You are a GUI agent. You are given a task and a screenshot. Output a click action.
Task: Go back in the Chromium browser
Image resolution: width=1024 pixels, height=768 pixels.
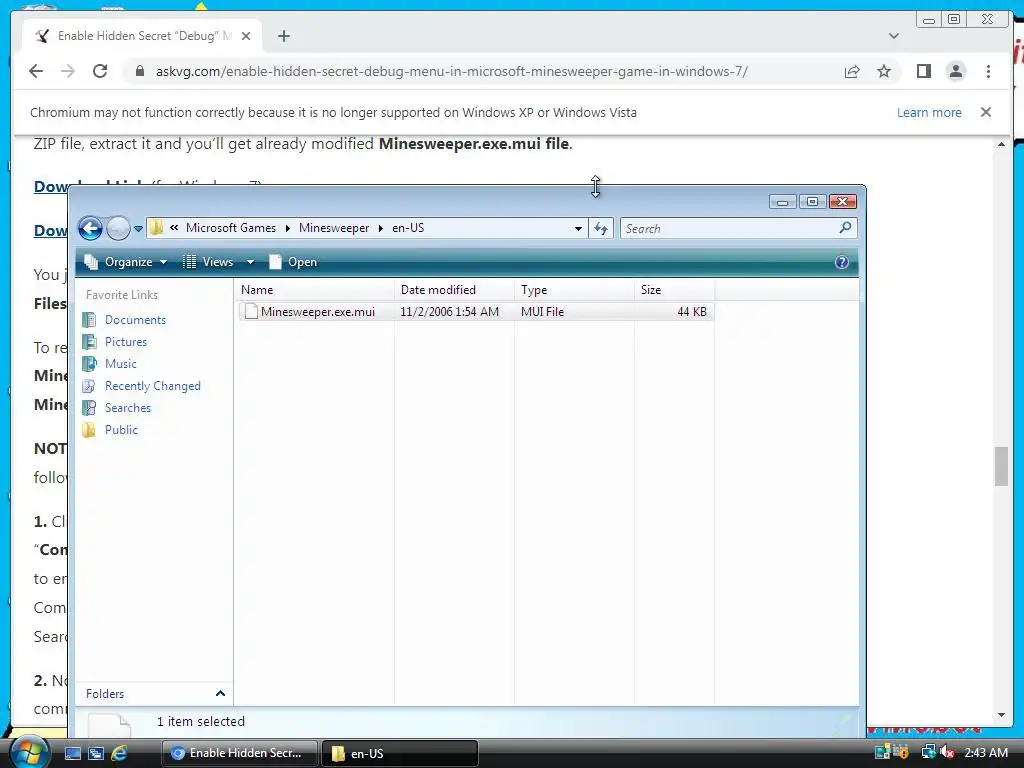[36, 71]
